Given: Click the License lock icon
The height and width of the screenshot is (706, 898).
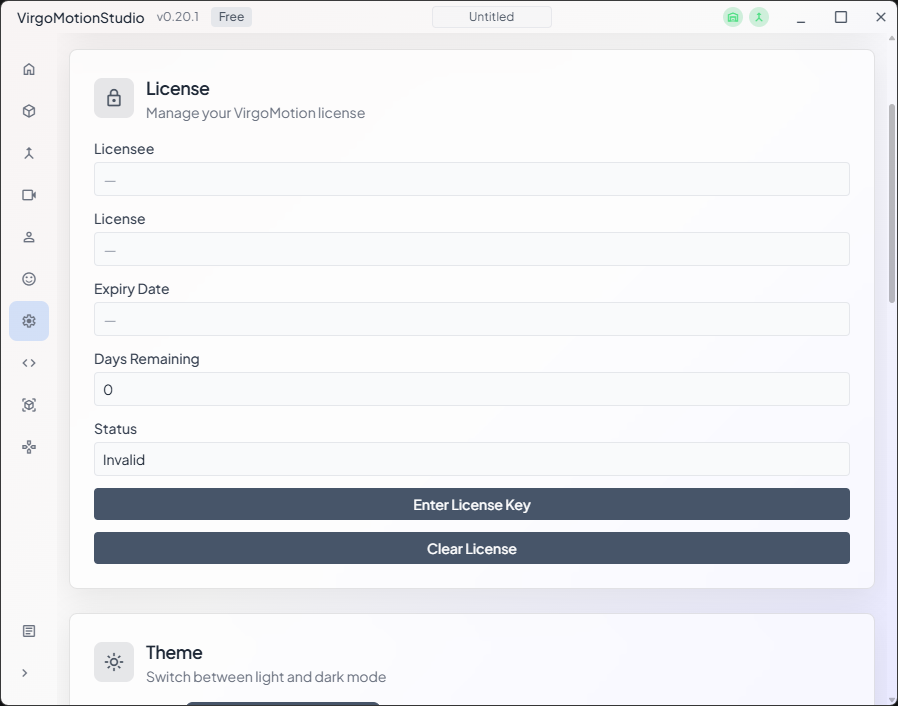Looking at the screenshot, I should pyautogui.click(x=114, y=98).
